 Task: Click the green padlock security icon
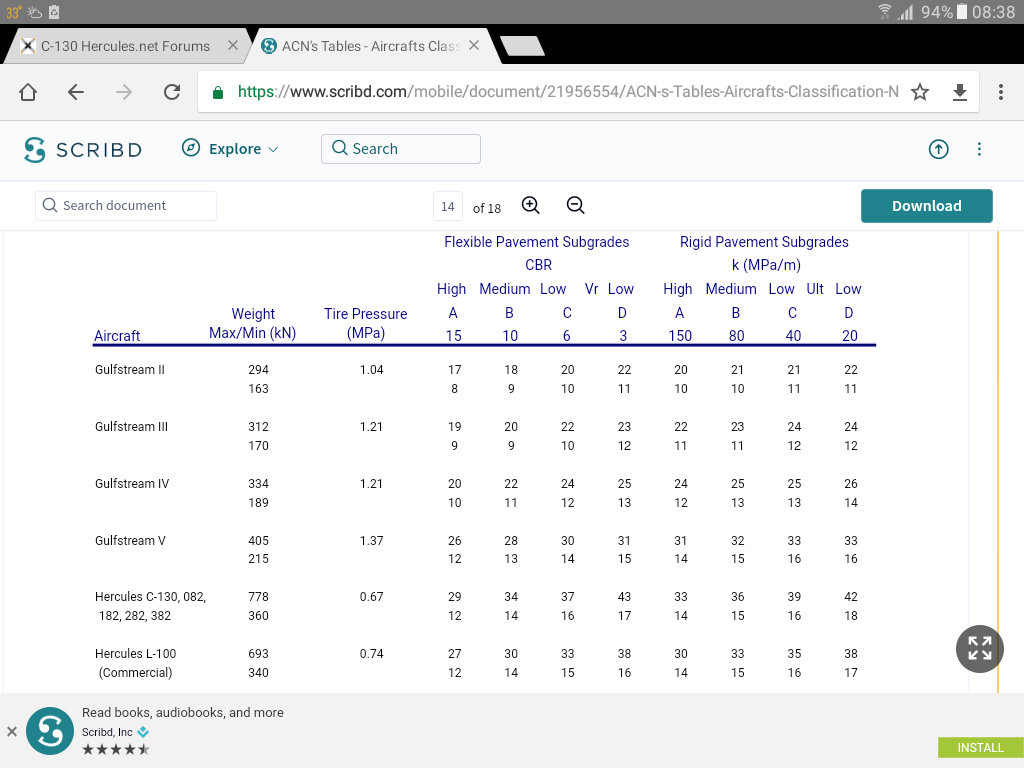[x=218, y=93]
